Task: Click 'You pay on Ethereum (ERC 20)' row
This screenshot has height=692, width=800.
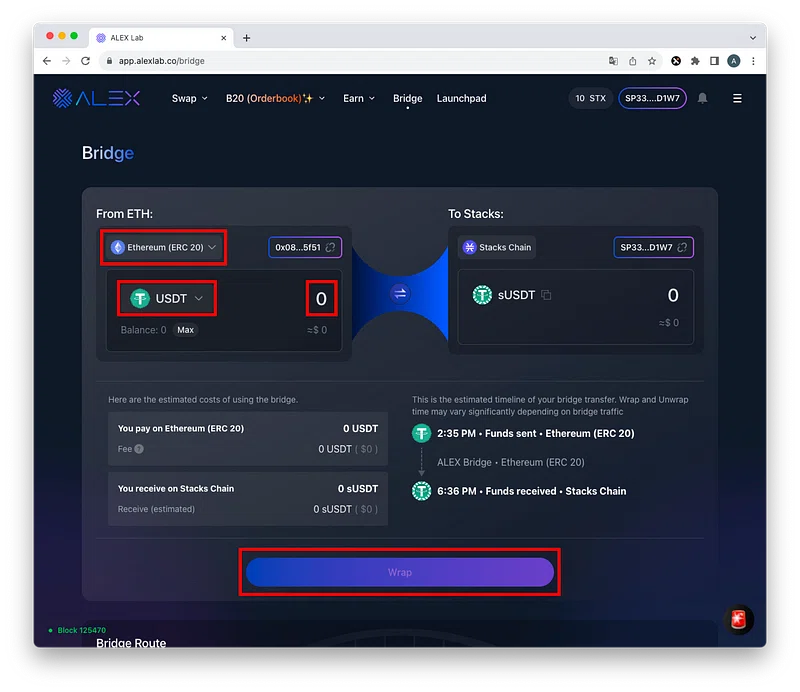Action: pyautogui.click(x=247, y=428)
